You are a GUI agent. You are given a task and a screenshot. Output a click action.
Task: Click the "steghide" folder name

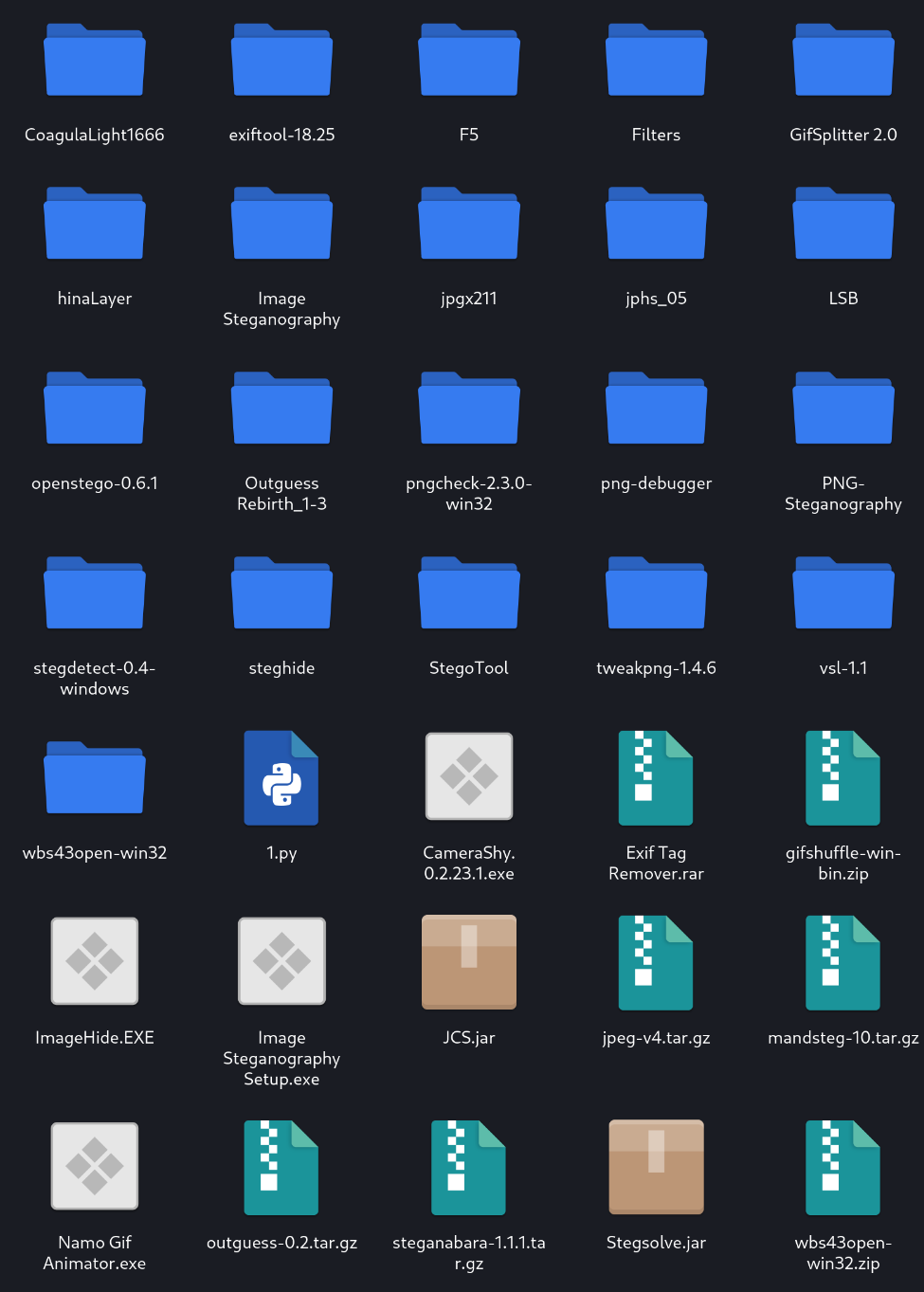281,668
